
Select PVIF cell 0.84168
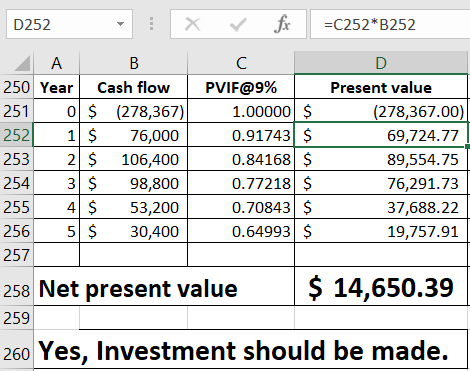pyautogui.click(x=241, y=159)
